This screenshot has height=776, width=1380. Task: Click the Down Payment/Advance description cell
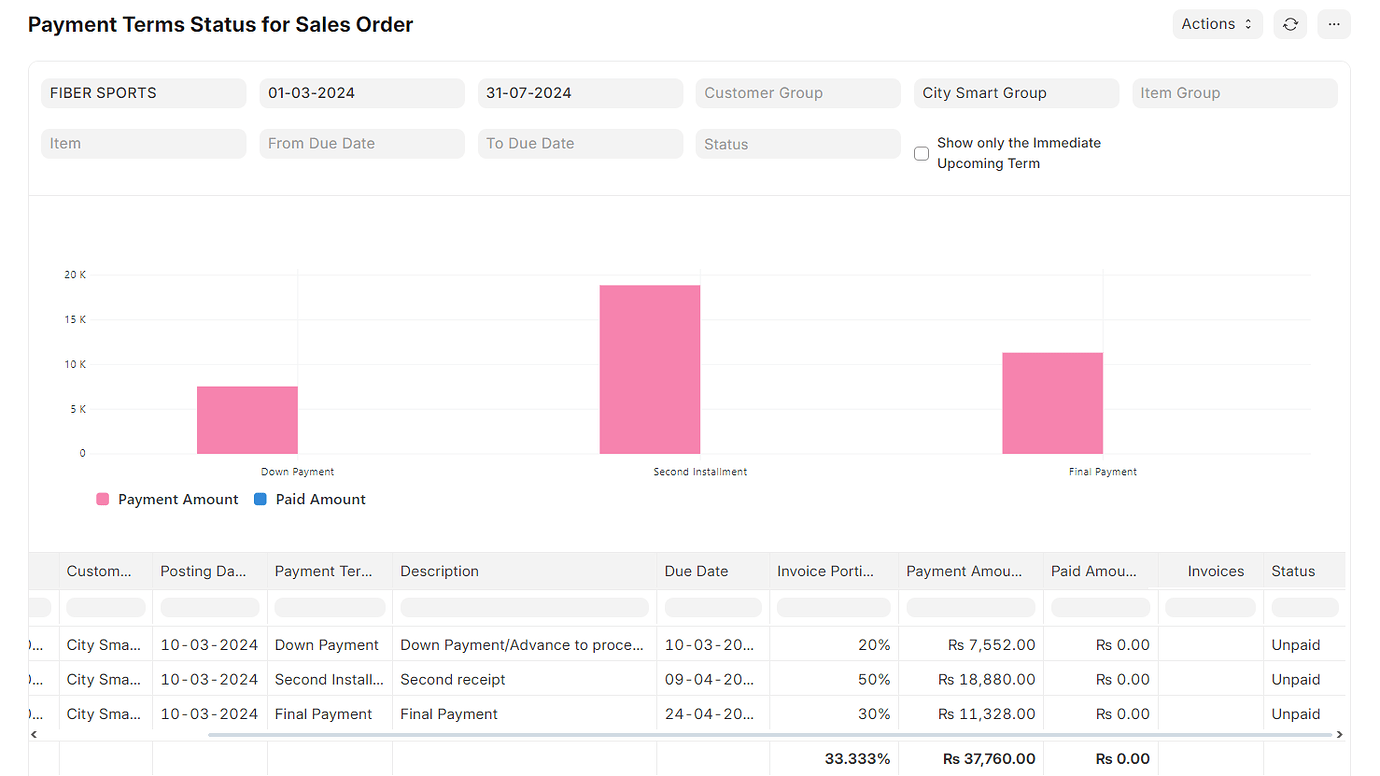click(x=525, y=645)
